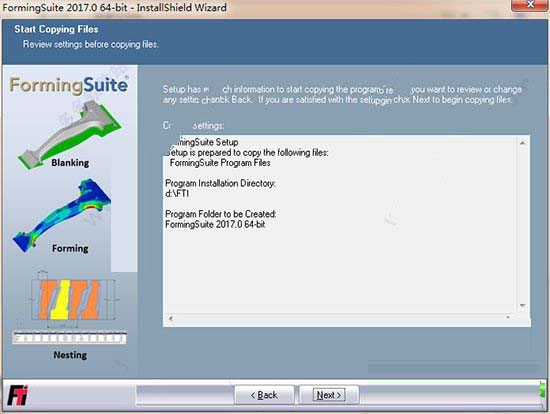
Task: Click the Blanking label
Action: 70,163
